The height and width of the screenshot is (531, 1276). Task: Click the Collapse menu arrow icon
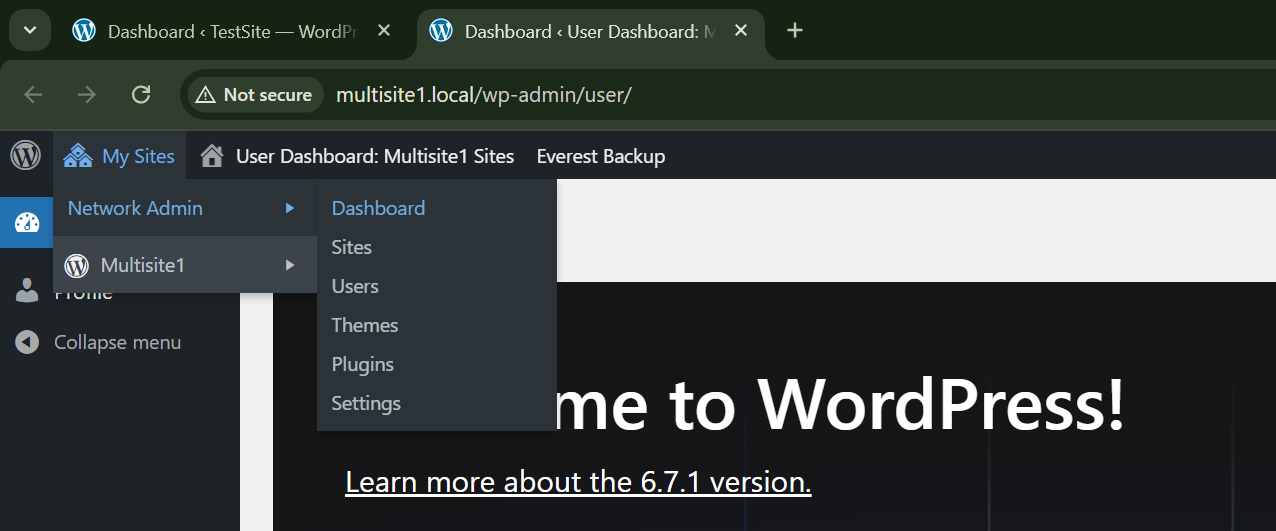point(27,342)
